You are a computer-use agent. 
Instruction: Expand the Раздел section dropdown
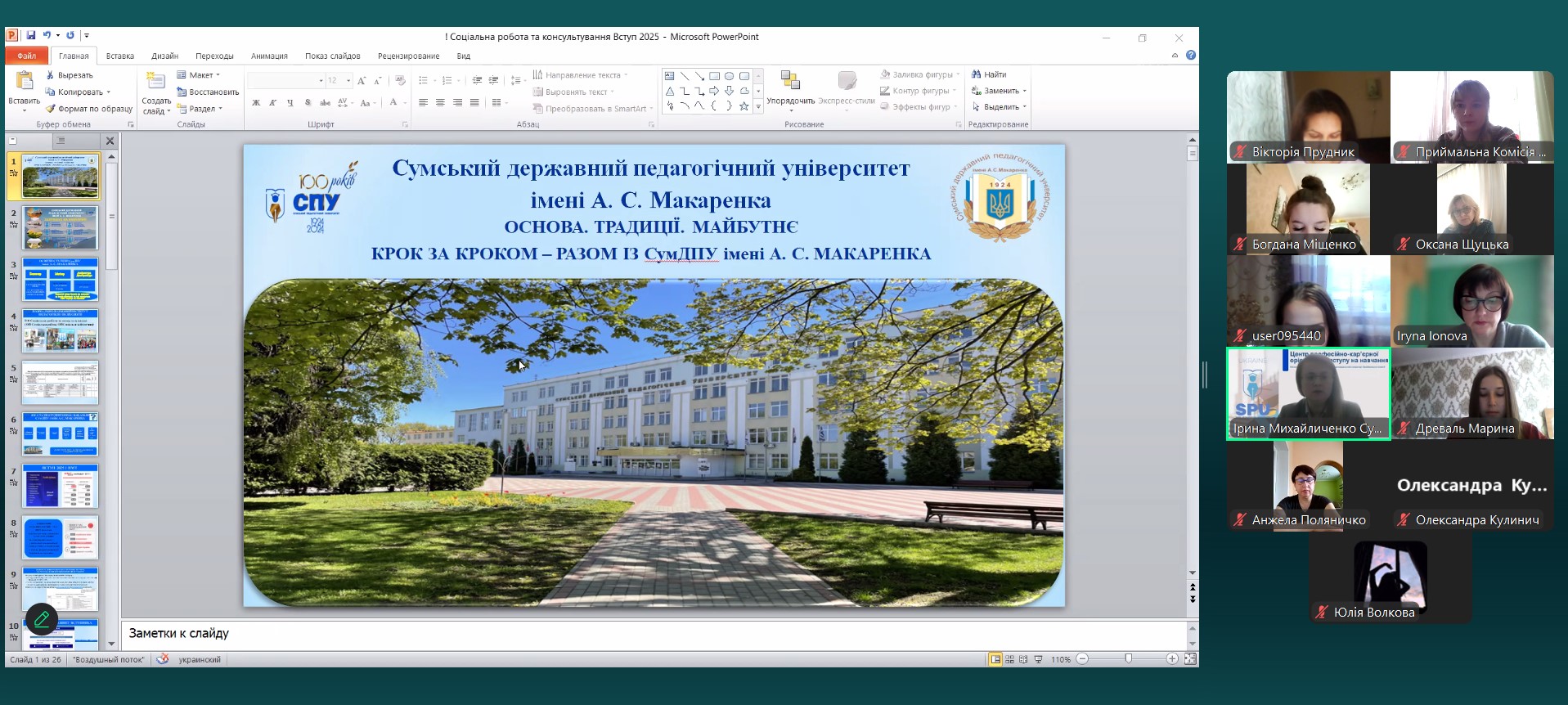click(x=200, y=108)
